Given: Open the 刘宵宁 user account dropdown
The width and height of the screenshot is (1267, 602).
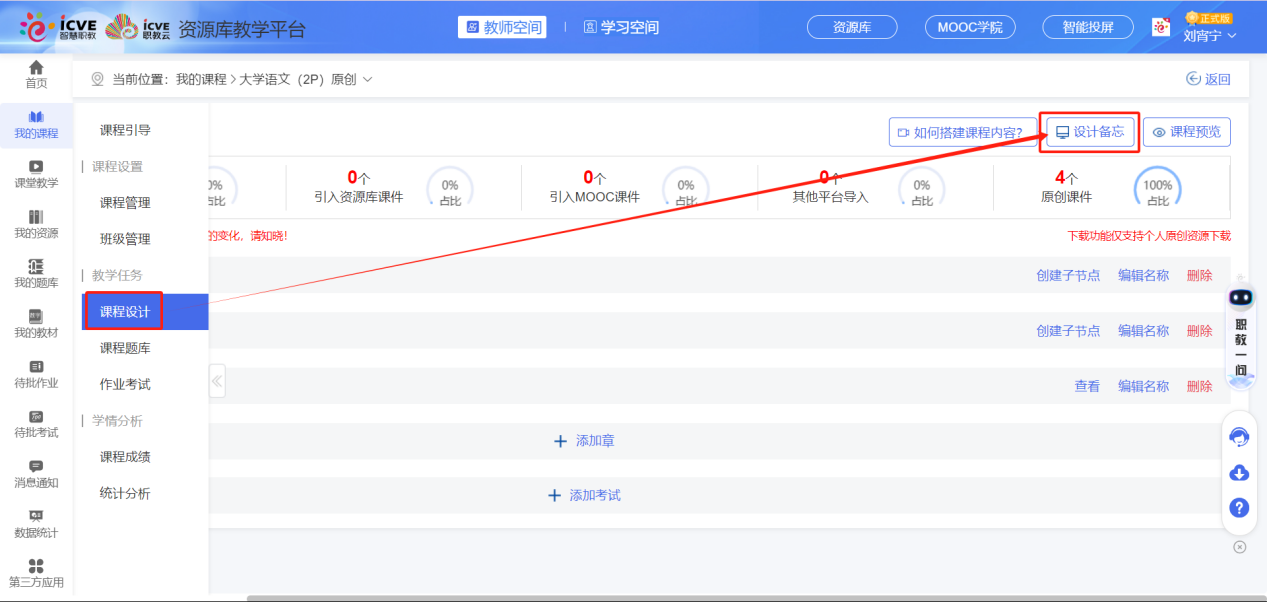Looking at the screenshot, I should (1210, 36).
